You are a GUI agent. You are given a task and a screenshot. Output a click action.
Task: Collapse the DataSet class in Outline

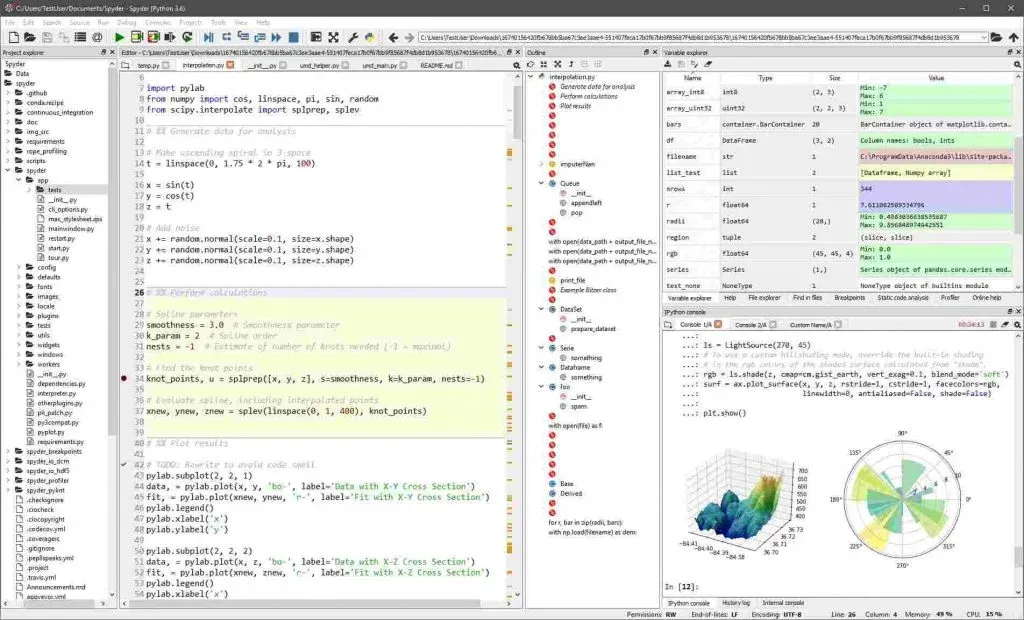coord(541,310)
